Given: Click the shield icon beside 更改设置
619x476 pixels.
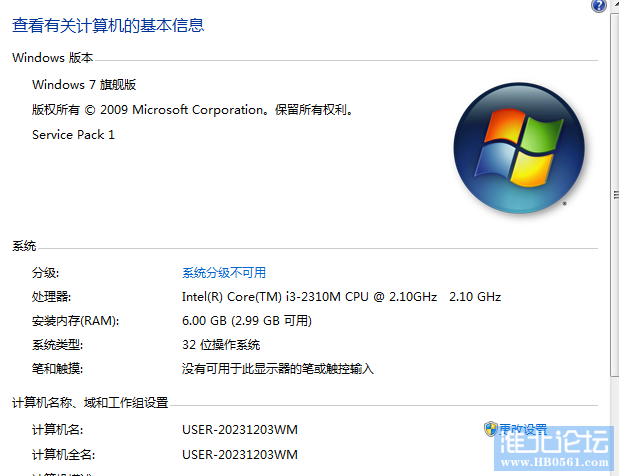Looking at the screenshot, I should pyautogui.click(x=491, y=429).
